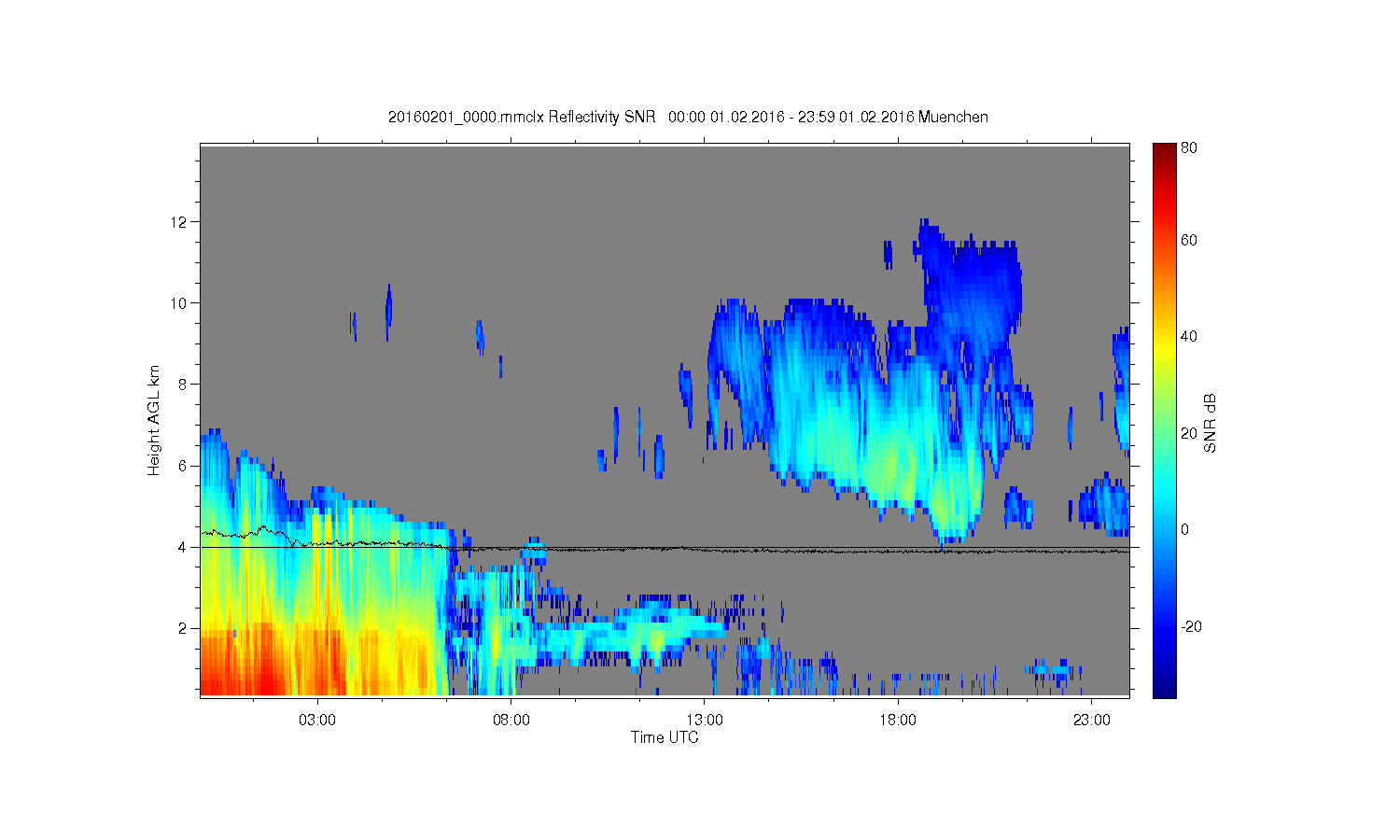This screenshot has width=1400, height=840.
Task: Select the 23:00 time tick label
Action: point(1092,720)
